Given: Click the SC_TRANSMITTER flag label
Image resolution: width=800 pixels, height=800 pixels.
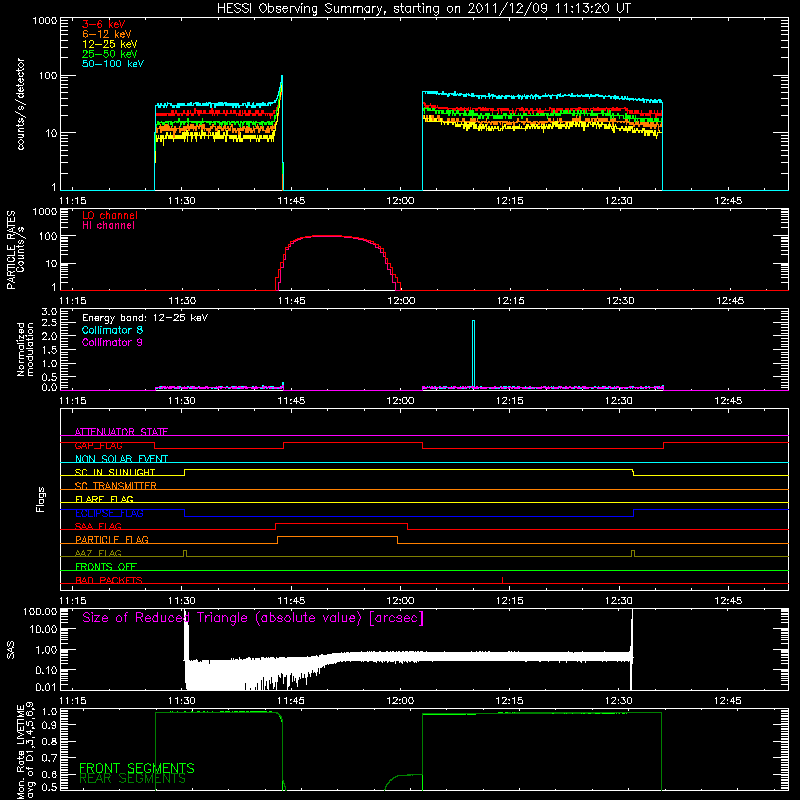Looking at the screenshot, I should (116, 486).
